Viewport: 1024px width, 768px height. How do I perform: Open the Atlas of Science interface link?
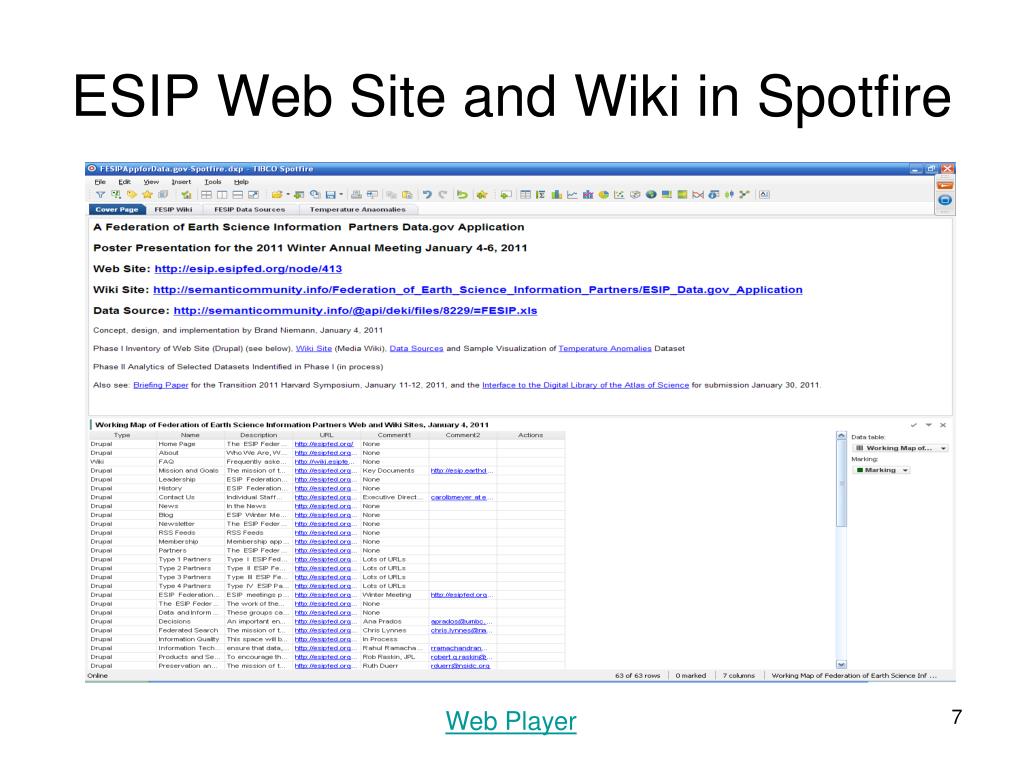click(x=585, y=385)
